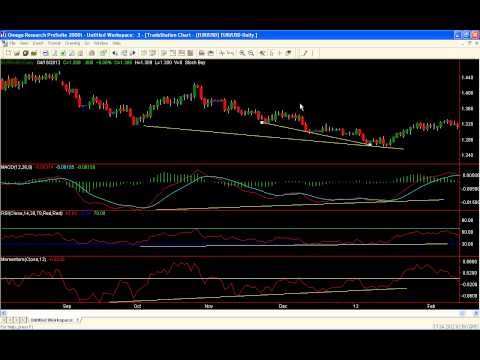The image size is (480, 360).
Task: Click the Zoom Out magnifier icon
Action: tap(251, 53)
